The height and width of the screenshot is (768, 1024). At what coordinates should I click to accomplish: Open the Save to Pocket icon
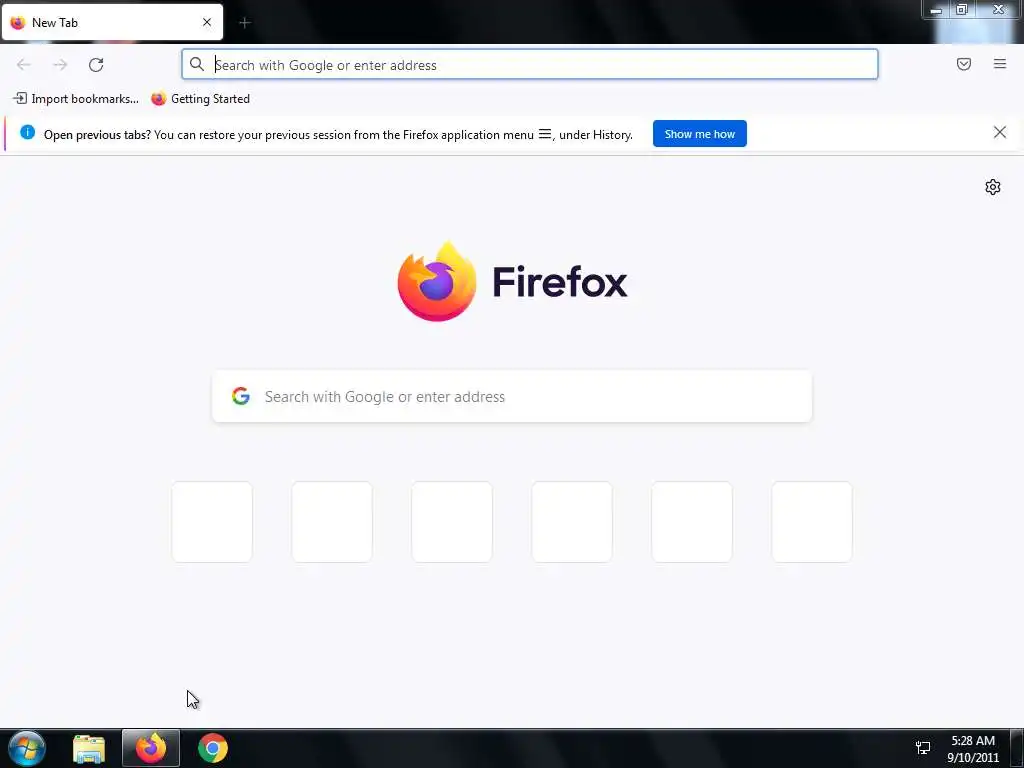(963, 64)
